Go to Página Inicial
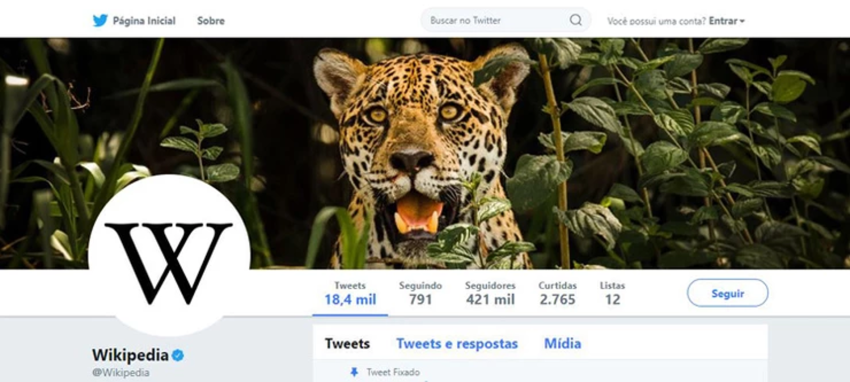 pos(144,21)
